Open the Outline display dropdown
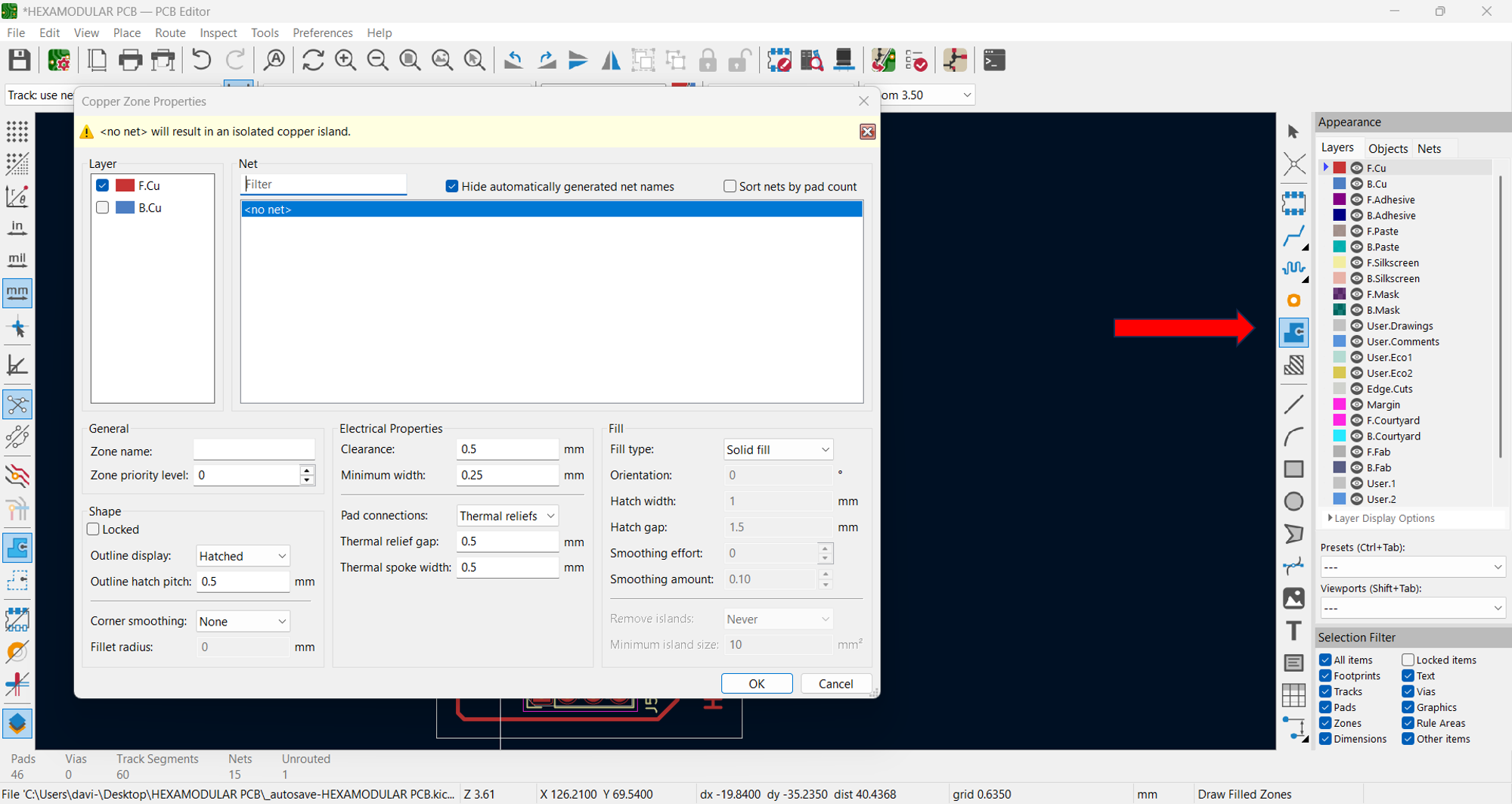 (x=243, y=556)
